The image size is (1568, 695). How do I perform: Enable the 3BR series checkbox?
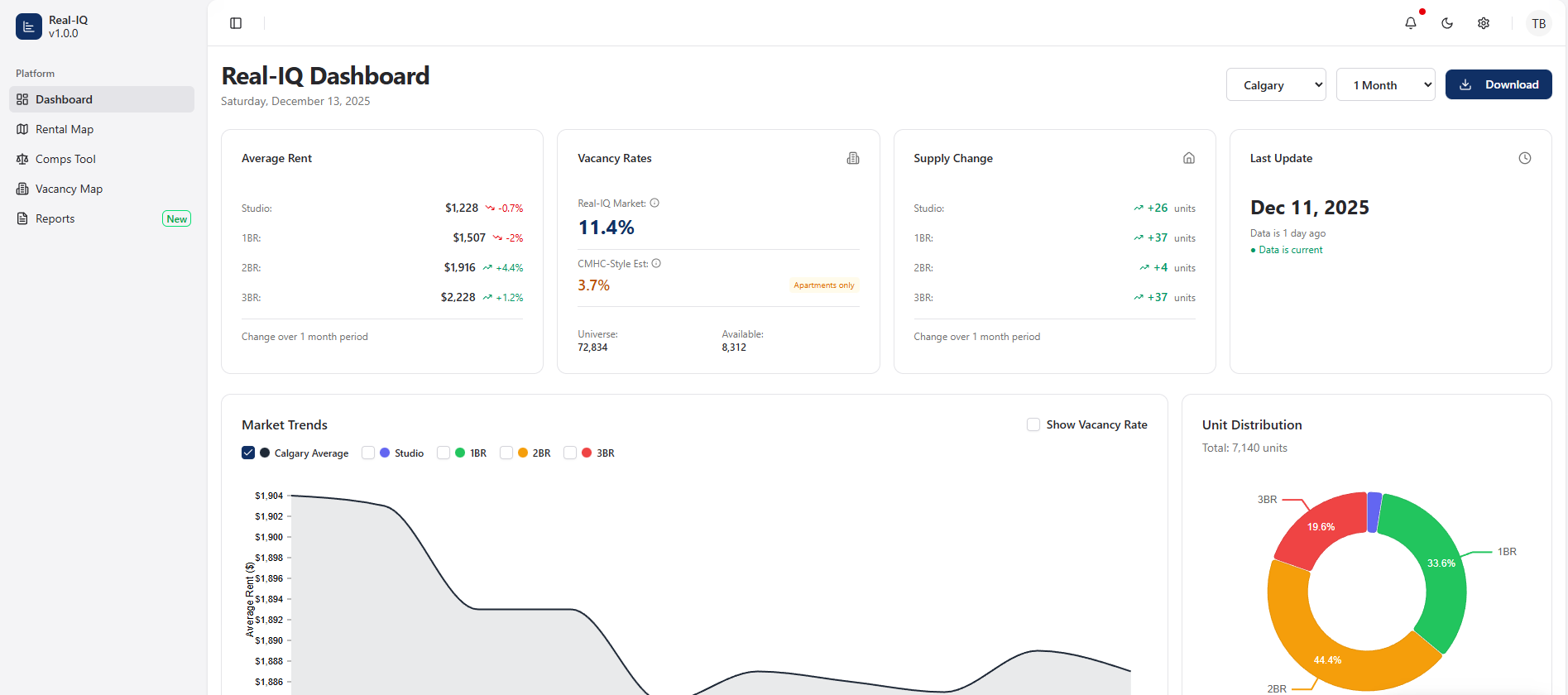570,453
